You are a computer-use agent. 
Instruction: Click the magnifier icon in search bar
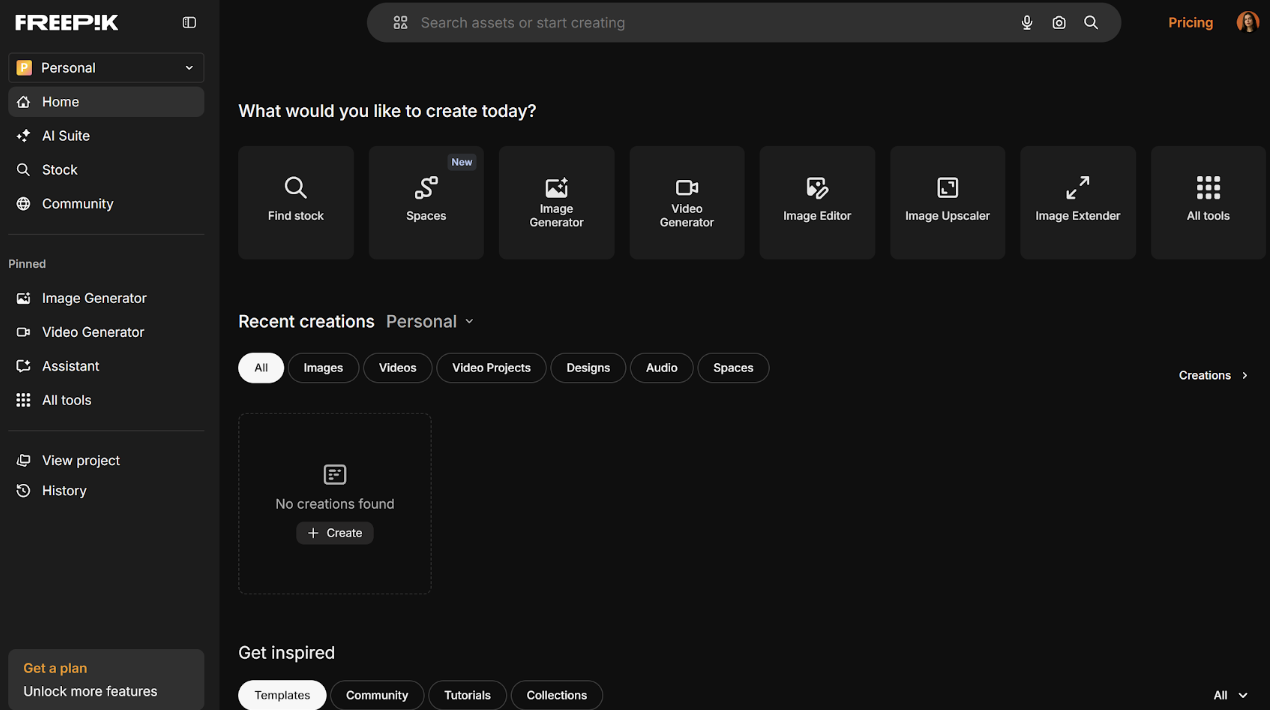point(1091,23)
